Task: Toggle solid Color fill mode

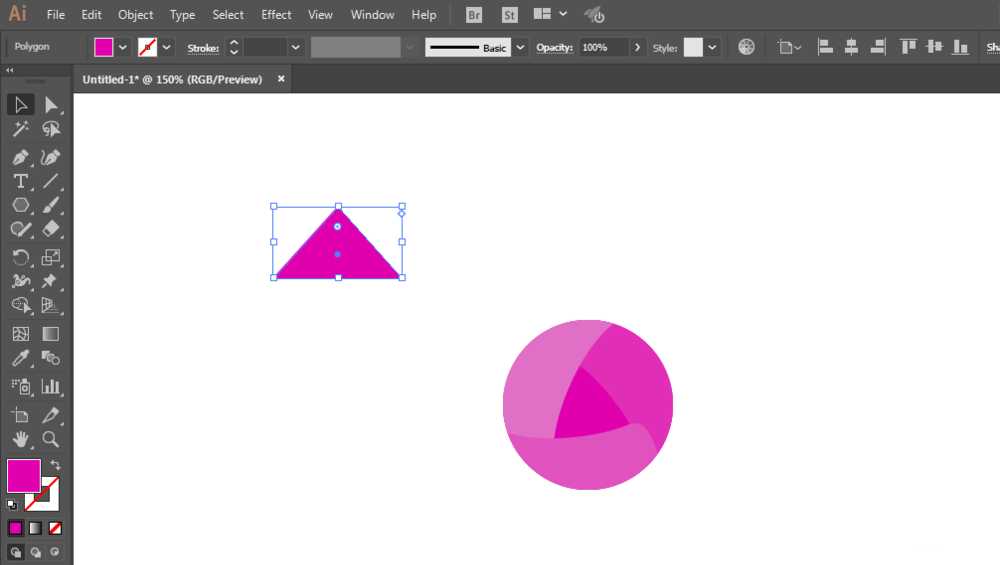Action: (x=15, y=528)
